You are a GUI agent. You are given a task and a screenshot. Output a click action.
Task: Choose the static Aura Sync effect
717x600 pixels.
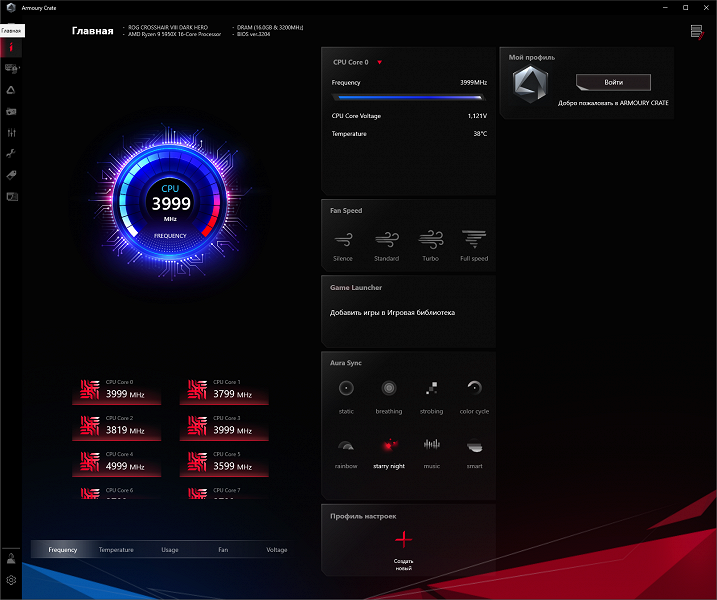pos(346,397)
